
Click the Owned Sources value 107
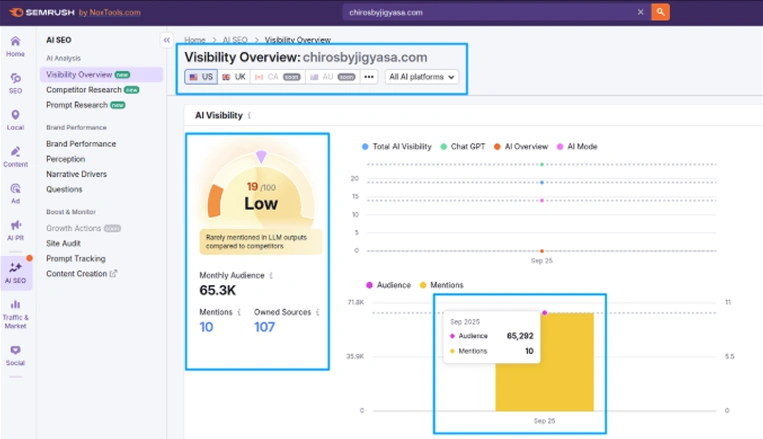point(264,327)
